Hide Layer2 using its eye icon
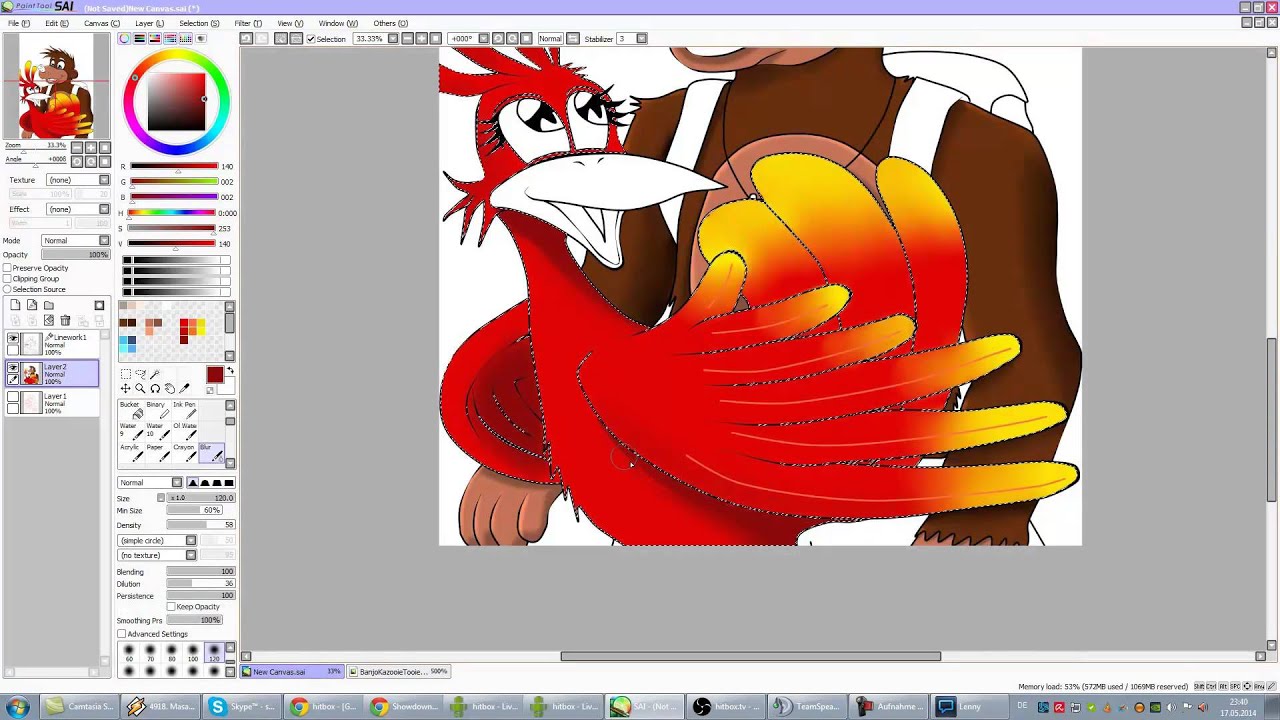 (x=13, y=369)
